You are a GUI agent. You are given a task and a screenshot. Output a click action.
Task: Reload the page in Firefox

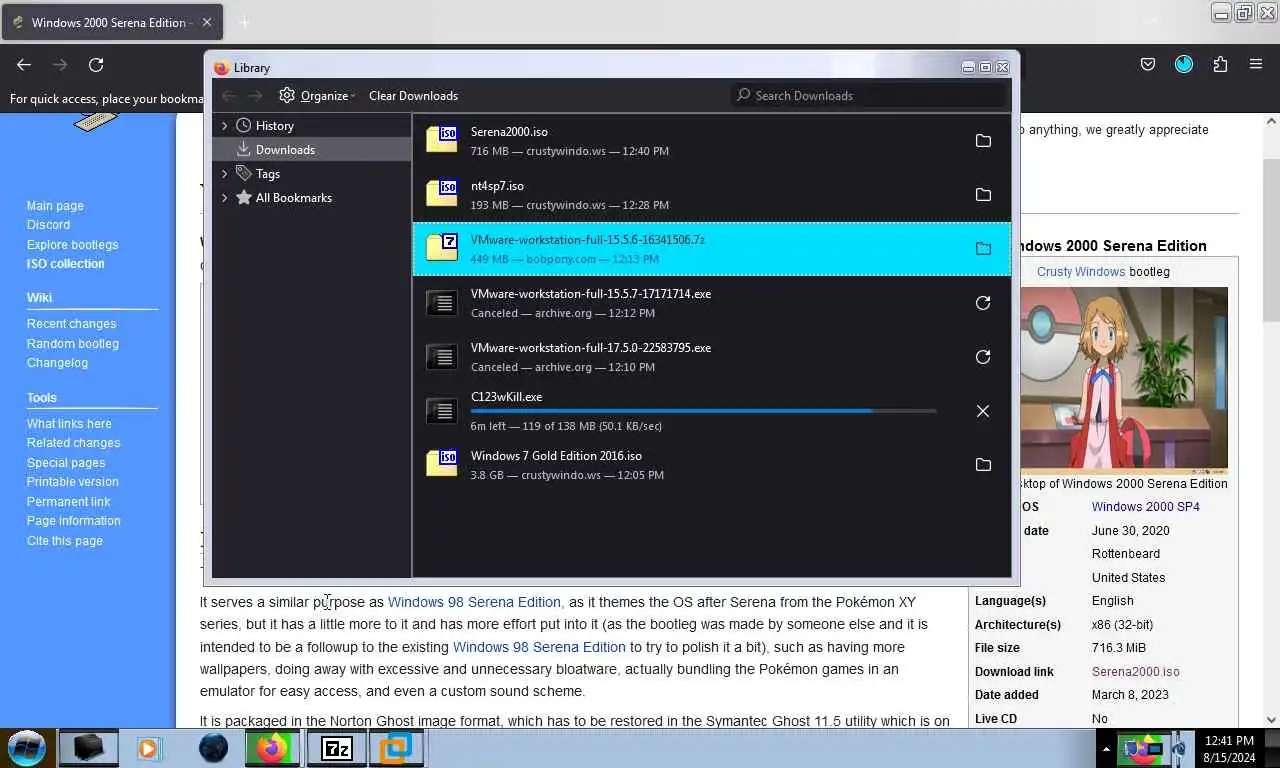pyautogui.click(x=96, y=65)
